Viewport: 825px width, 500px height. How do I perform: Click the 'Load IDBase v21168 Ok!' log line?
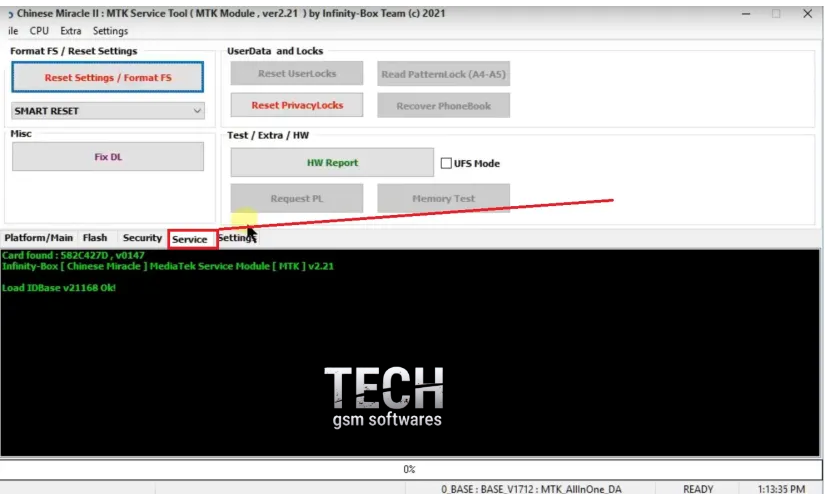coord(59,288)
